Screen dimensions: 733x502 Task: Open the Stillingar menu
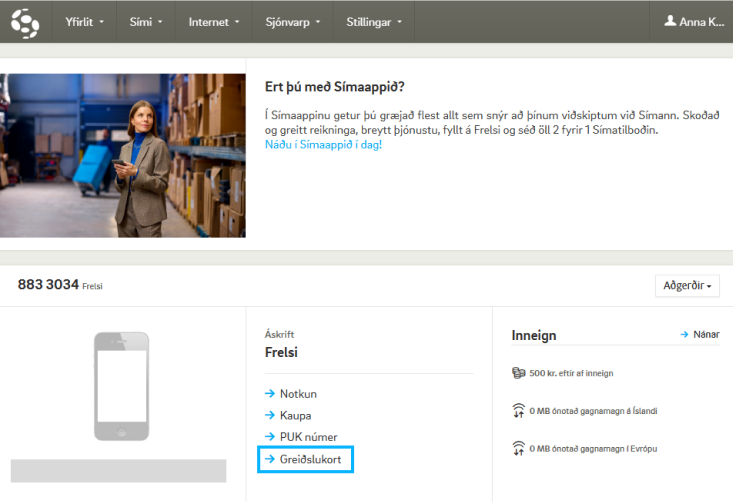[374, 22]
